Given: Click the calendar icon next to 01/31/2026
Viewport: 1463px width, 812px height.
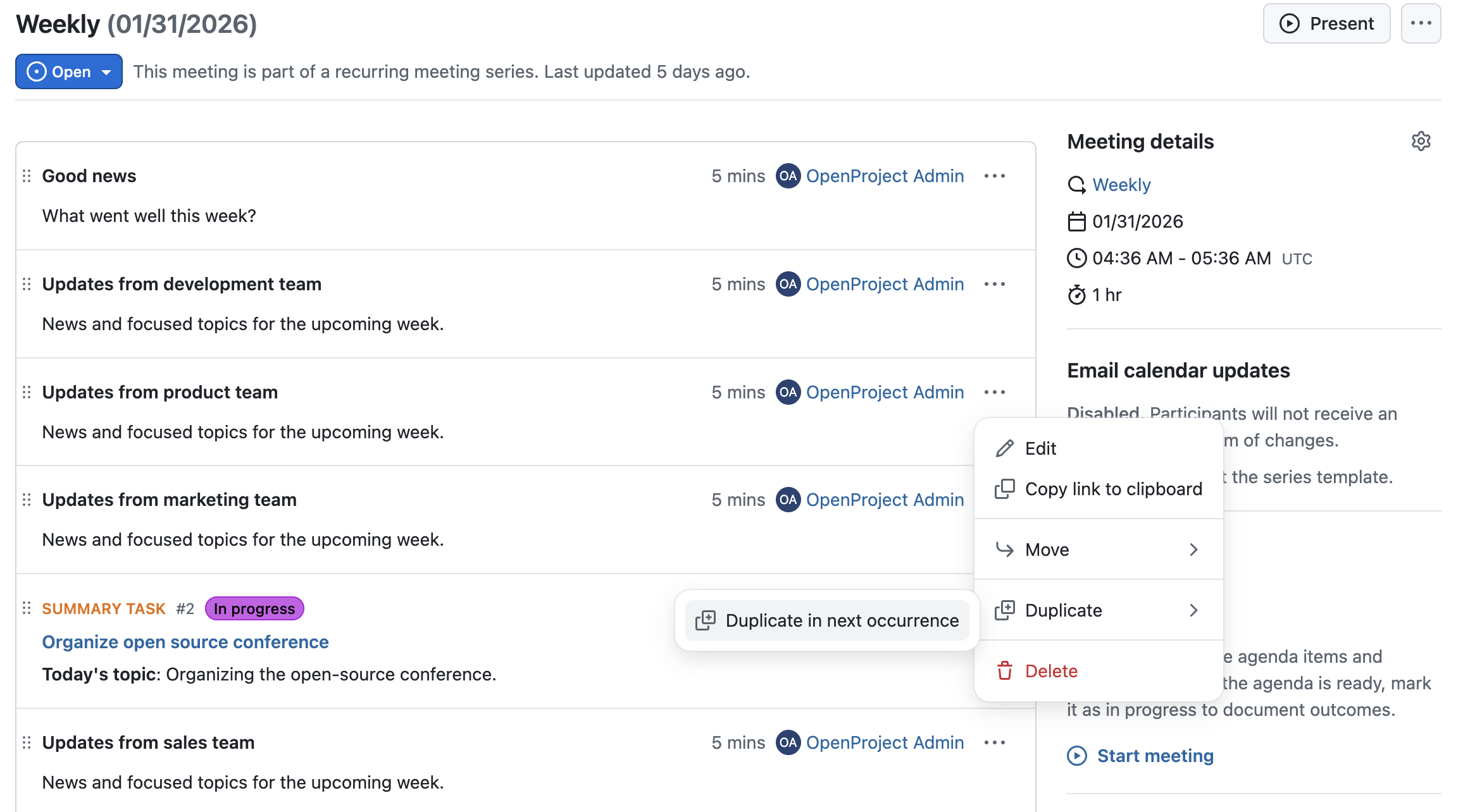Looking at the screenshot, I should 1078,221.
